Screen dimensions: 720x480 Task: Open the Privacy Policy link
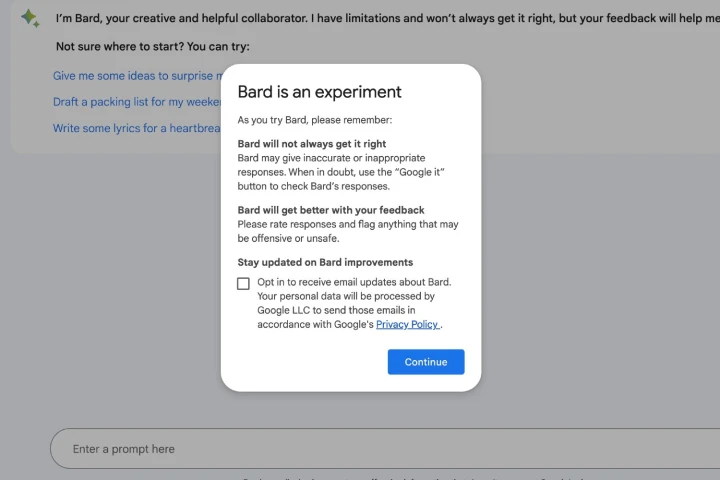(408, 324)
